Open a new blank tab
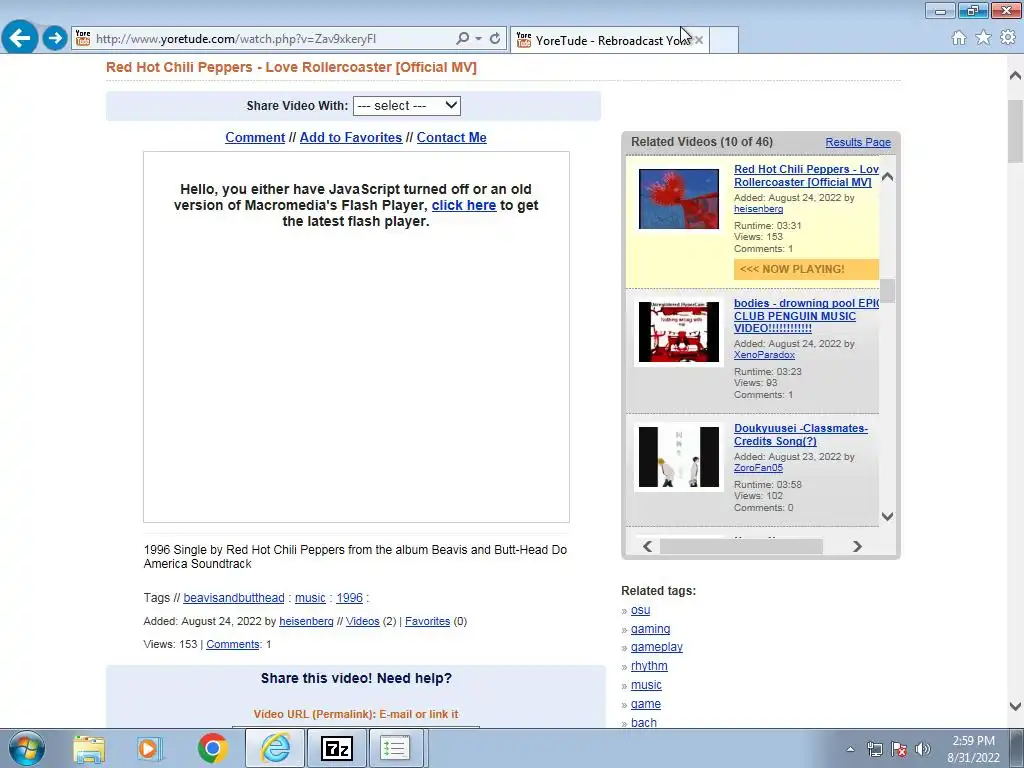The image size is (1024, 768). tap(724, 40)
